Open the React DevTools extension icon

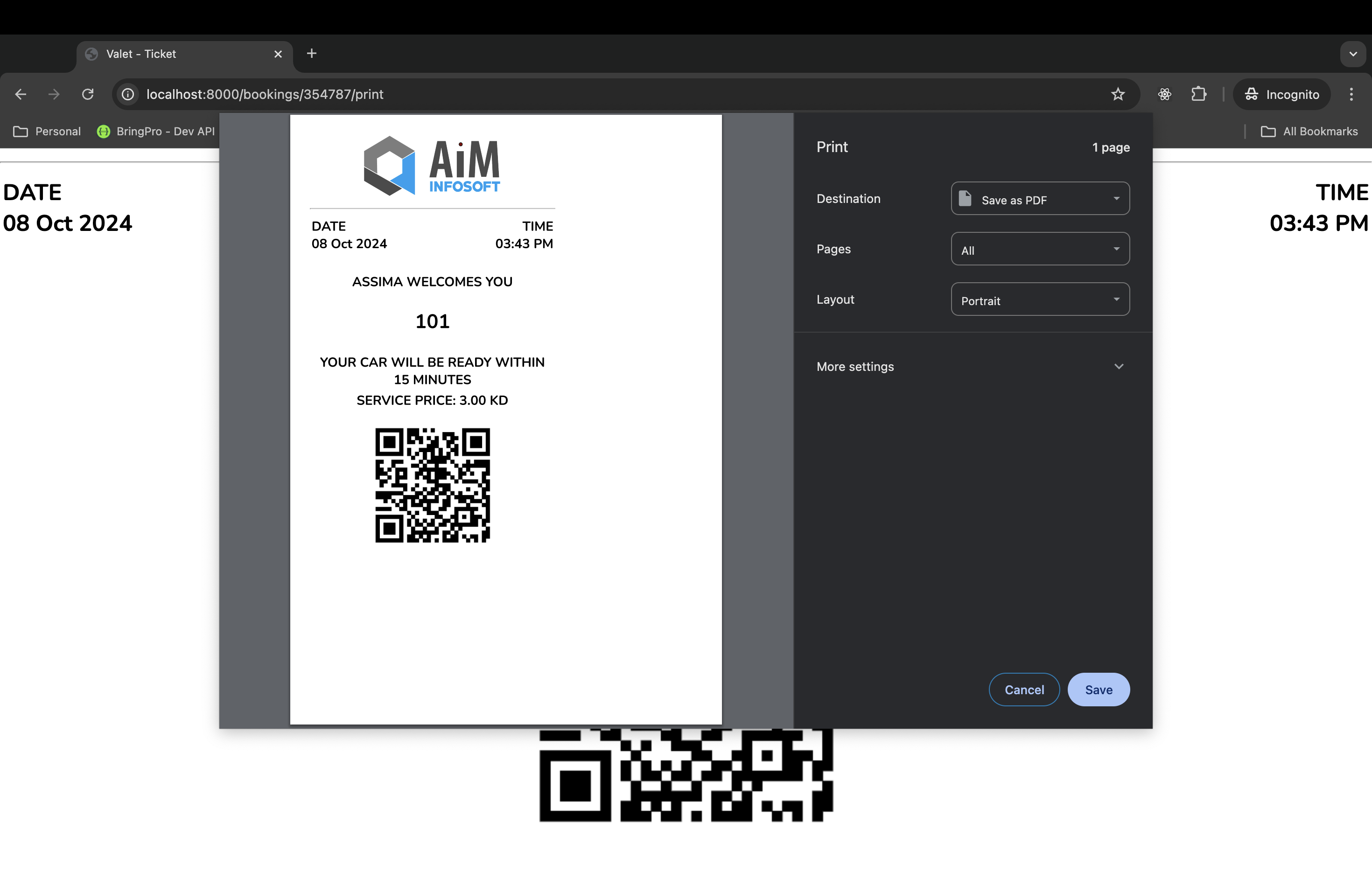pyautogui.click(x=1164, y=94)
